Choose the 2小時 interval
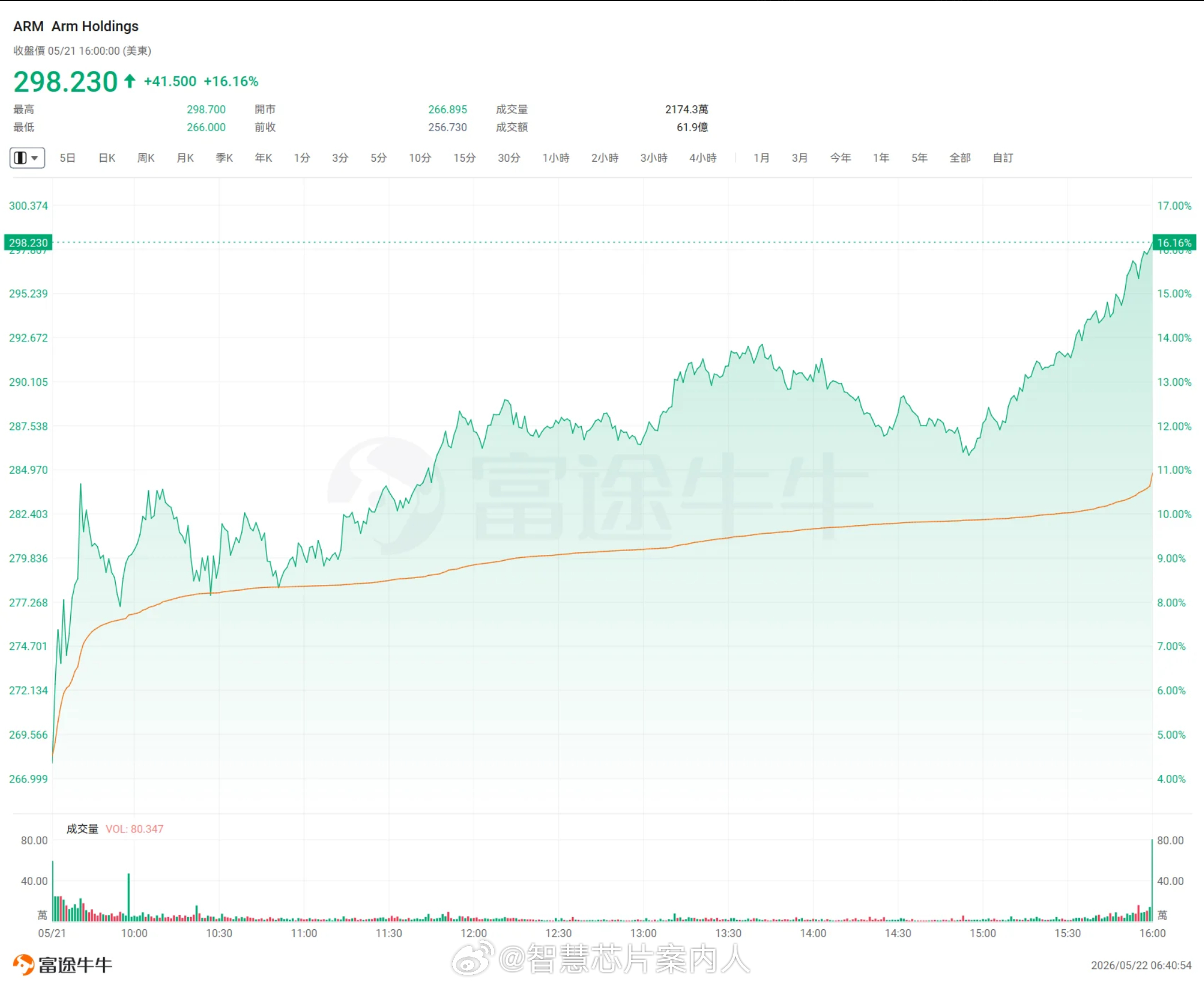Viewport: 1204px width, 988px height. click(604, 158)
